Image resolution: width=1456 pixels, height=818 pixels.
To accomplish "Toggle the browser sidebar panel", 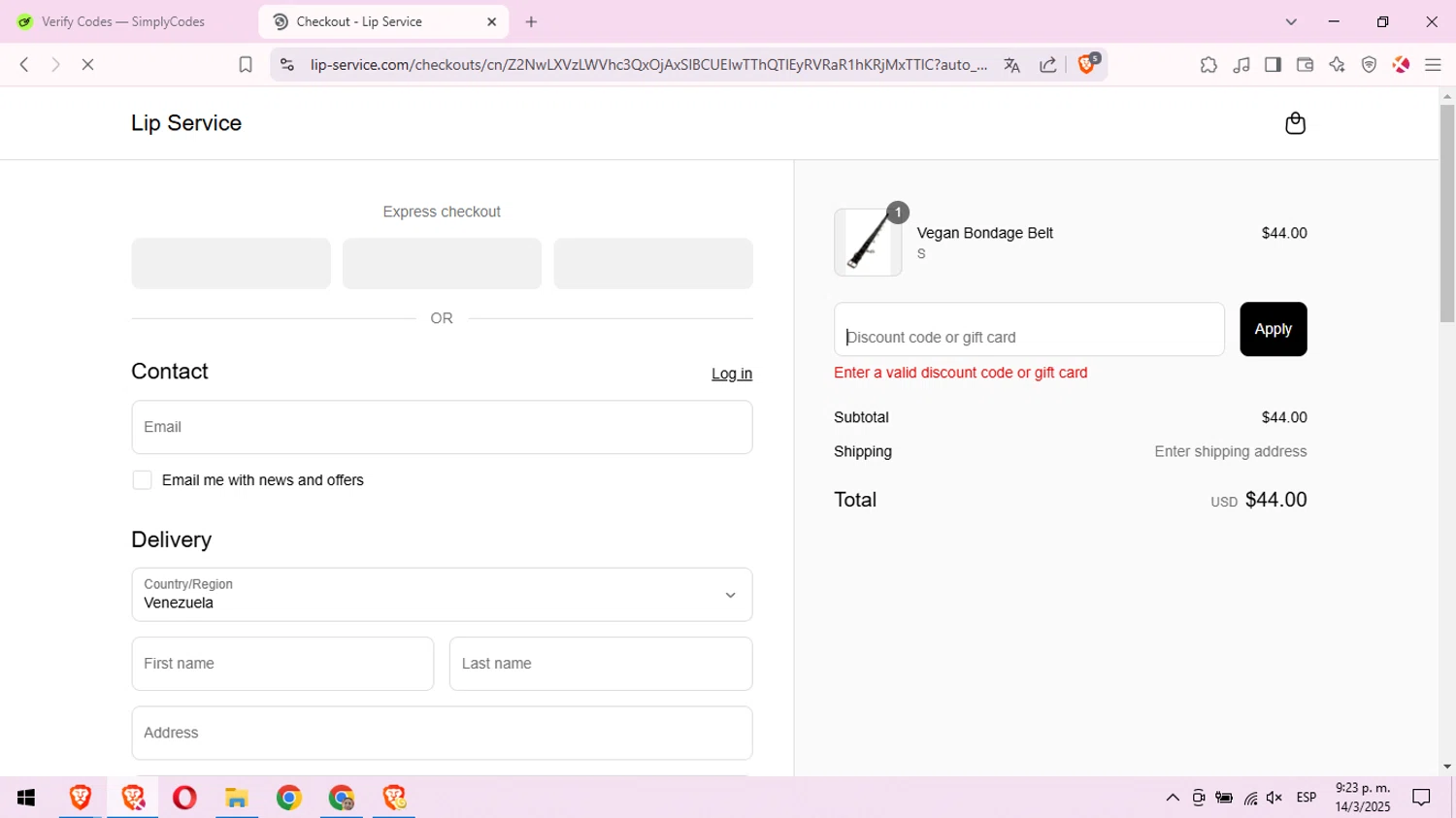I will 1273,65.
